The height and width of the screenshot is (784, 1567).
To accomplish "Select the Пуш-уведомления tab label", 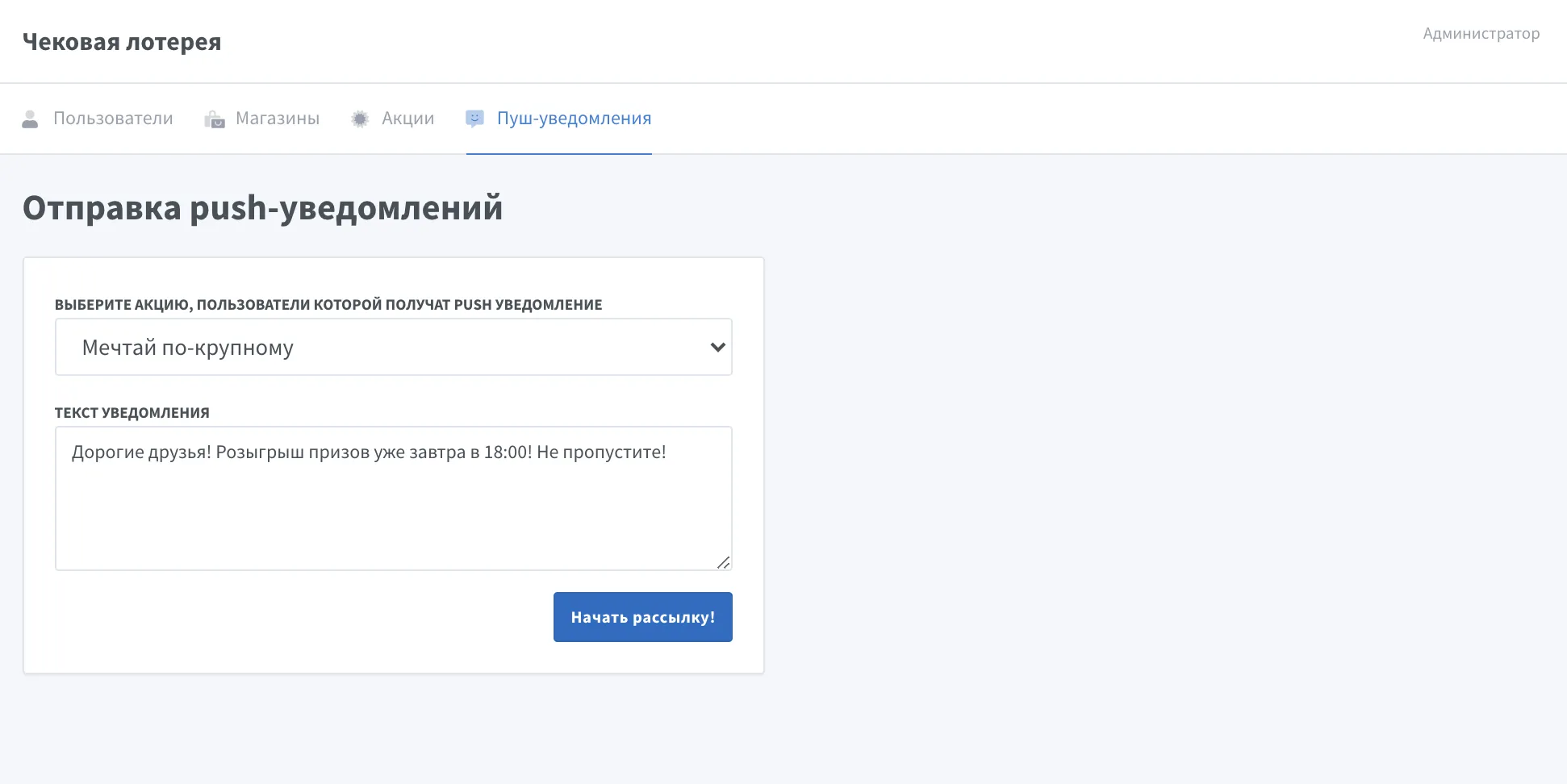I will [x=574, y=119].
